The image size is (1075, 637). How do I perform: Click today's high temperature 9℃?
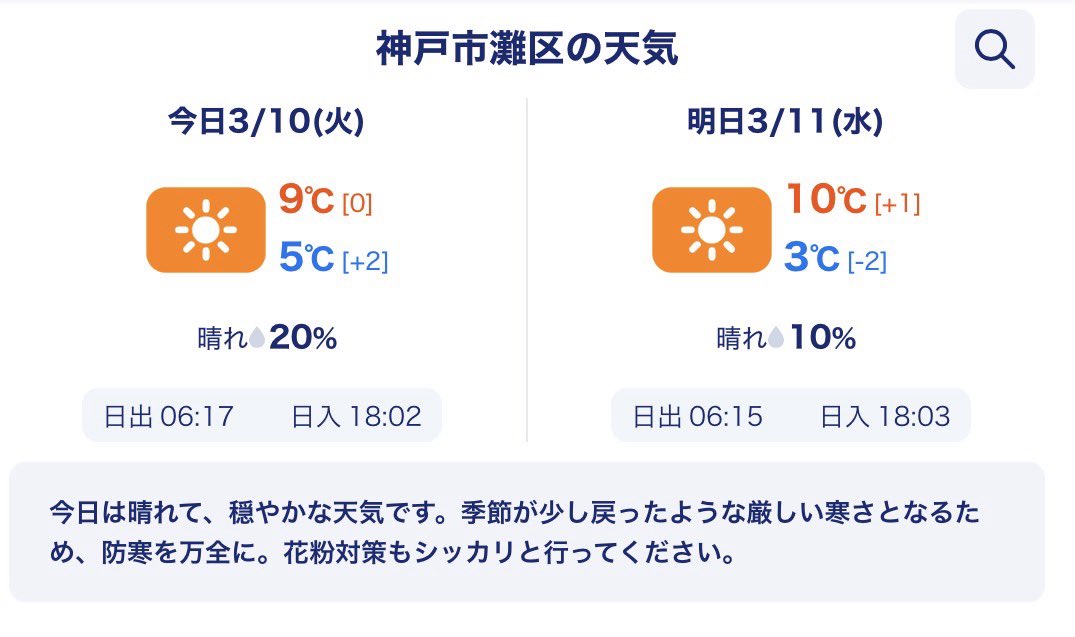coord(305,200)
